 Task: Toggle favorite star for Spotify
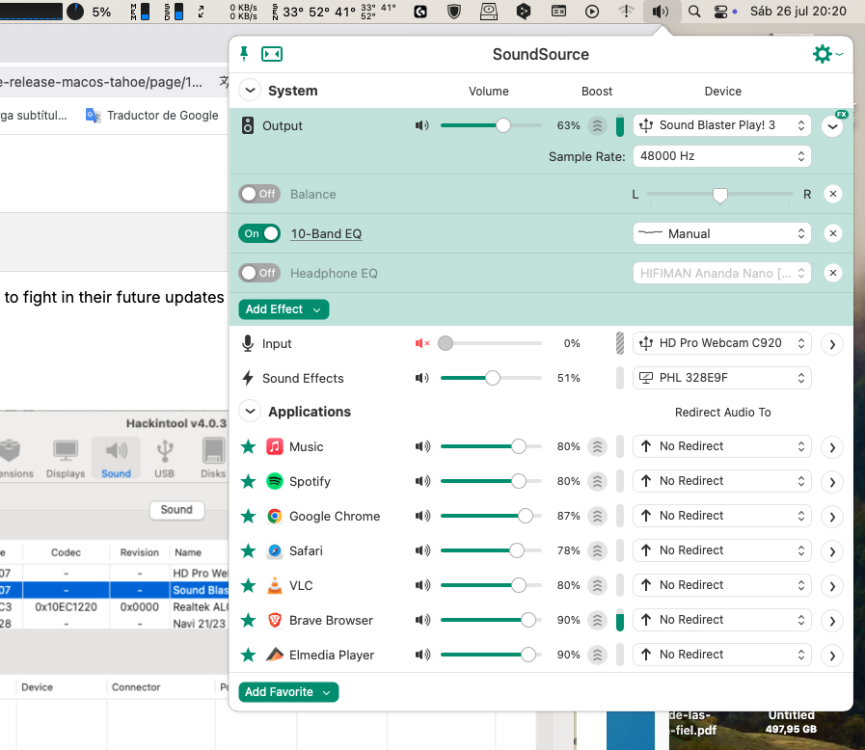tap(248, 481)
